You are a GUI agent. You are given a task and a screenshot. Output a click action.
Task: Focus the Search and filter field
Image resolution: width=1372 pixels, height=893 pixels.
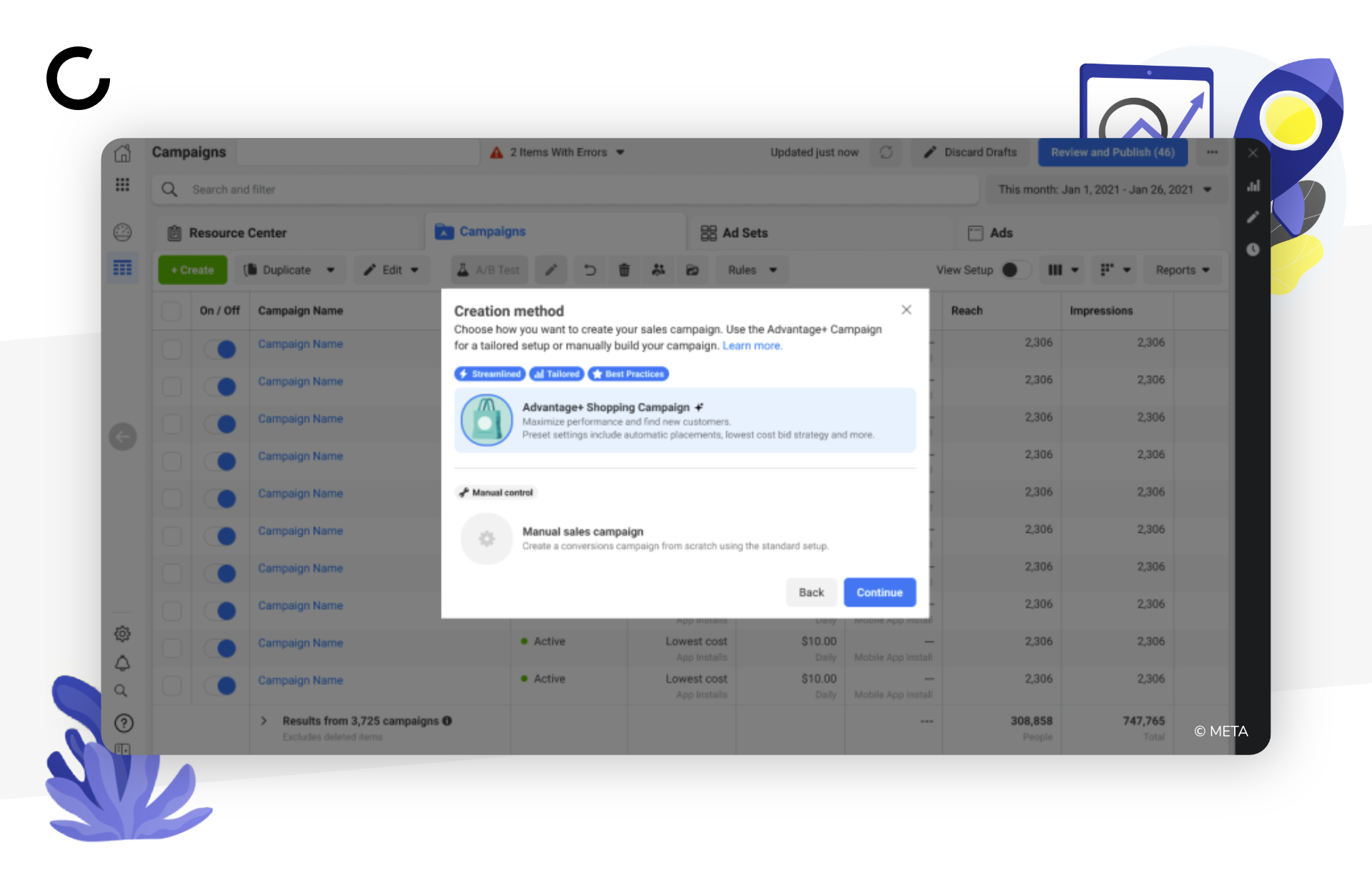(565, 189)
